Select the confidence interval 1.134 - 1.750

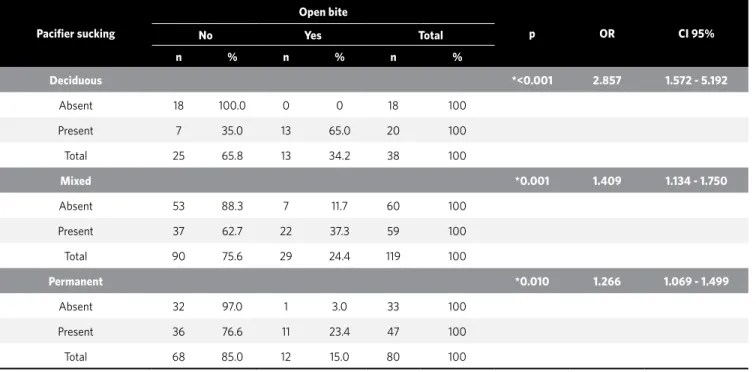click(696, 181)
